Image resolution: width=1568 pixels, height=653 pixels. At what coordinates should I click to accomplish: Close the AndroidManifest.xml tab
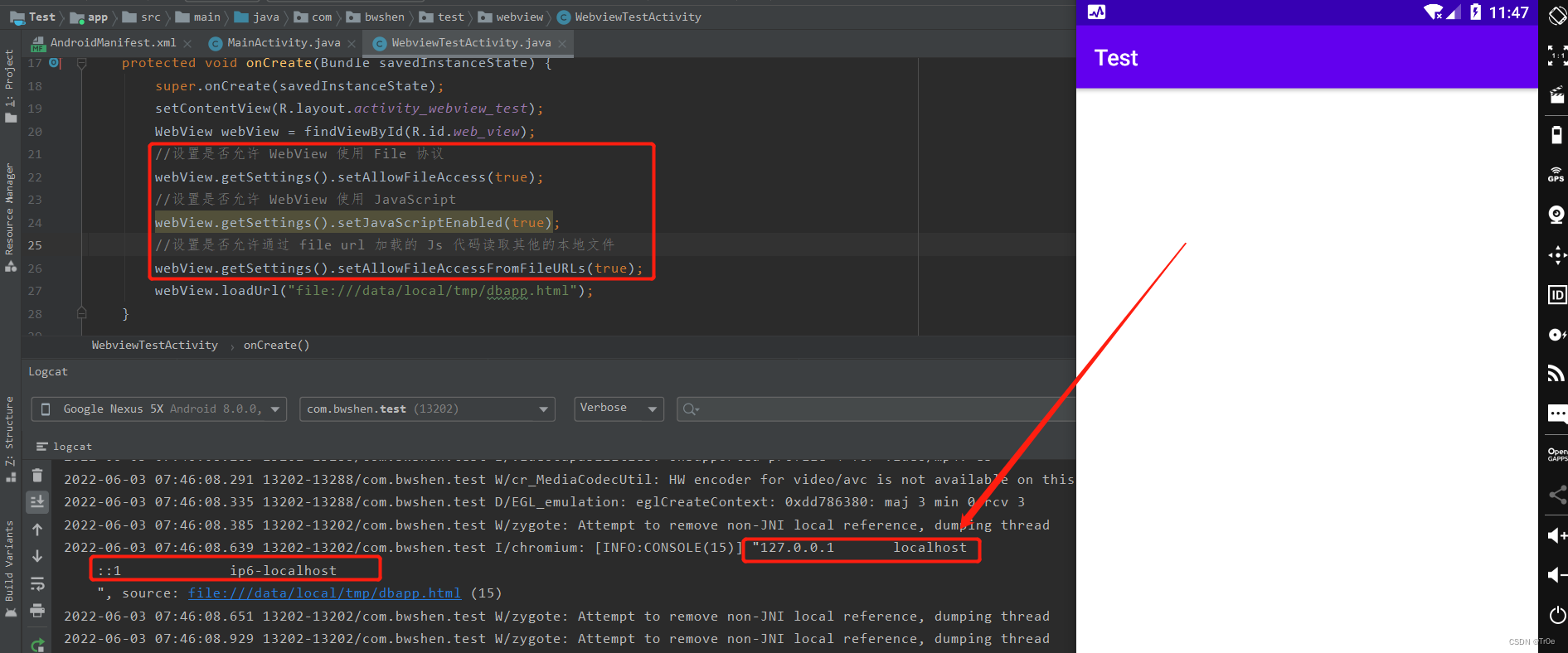[187, 43]
